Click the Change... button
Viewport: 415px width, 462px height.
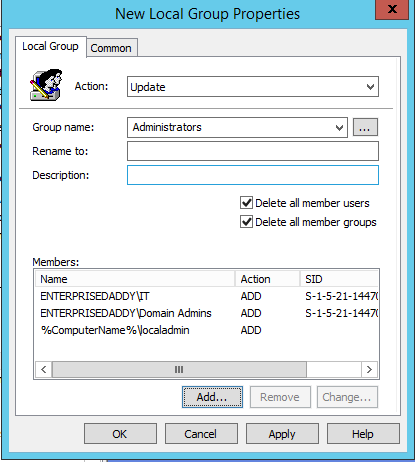tap(347, 397)
